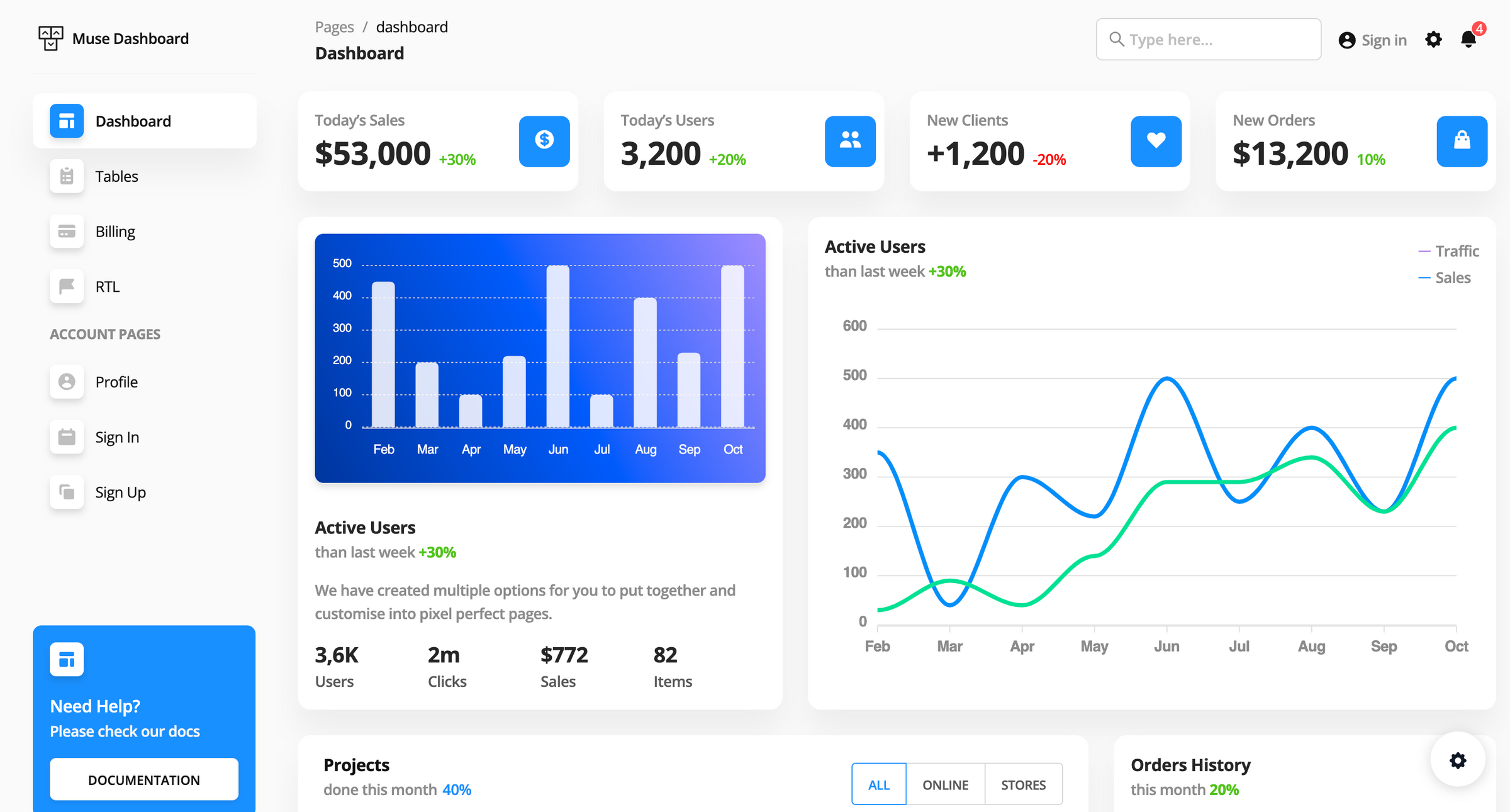This screenshot has width=1510, height=812.
Task: Open Sign Up in the sidebar
Action: coord(145,492)
